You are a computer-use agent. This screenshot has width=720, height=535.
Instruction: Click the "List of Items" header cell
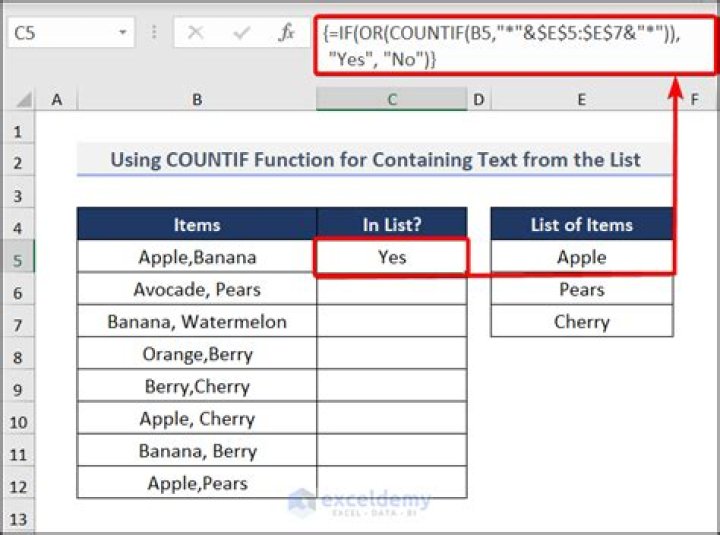pyautogui.click(x=581, y=224)
